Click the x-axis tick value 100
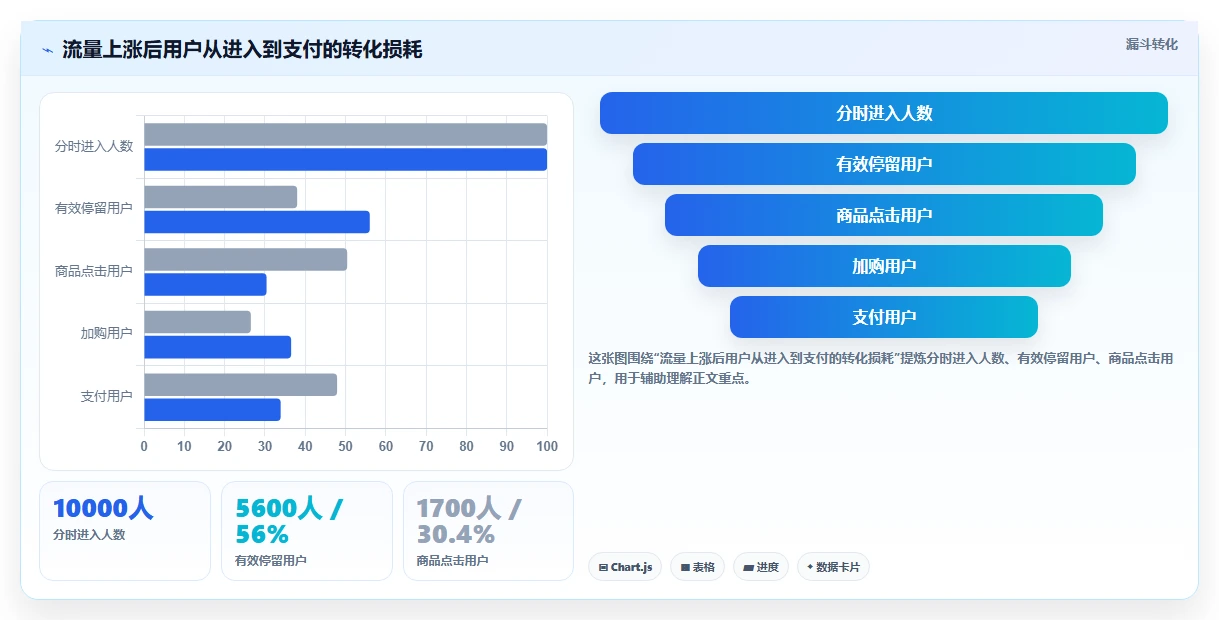 click(547, 446)
